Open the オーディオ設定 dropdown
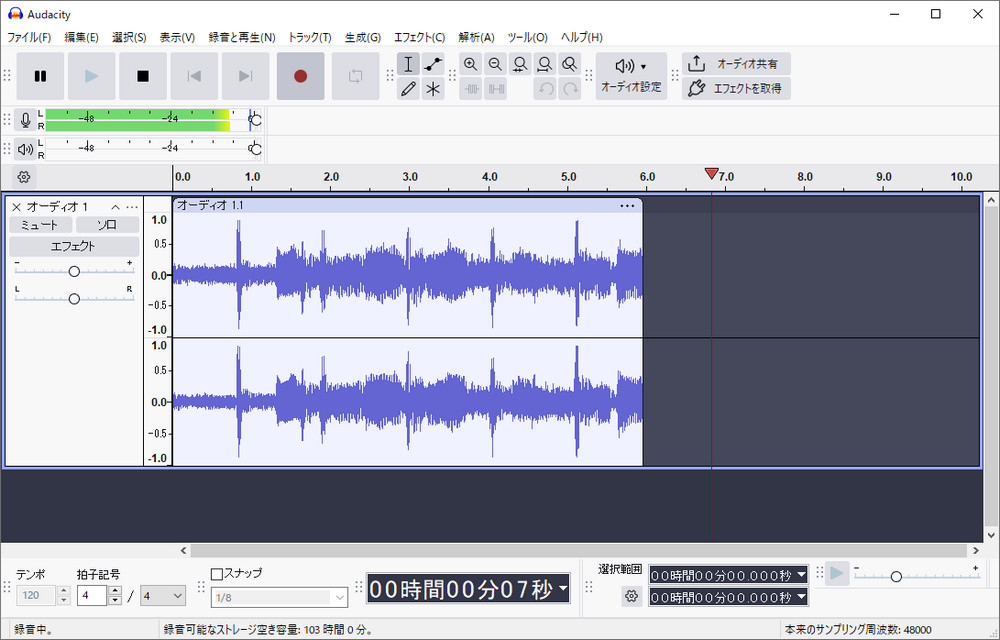The height and width of the screenshot is (640, 1000). 631,76
